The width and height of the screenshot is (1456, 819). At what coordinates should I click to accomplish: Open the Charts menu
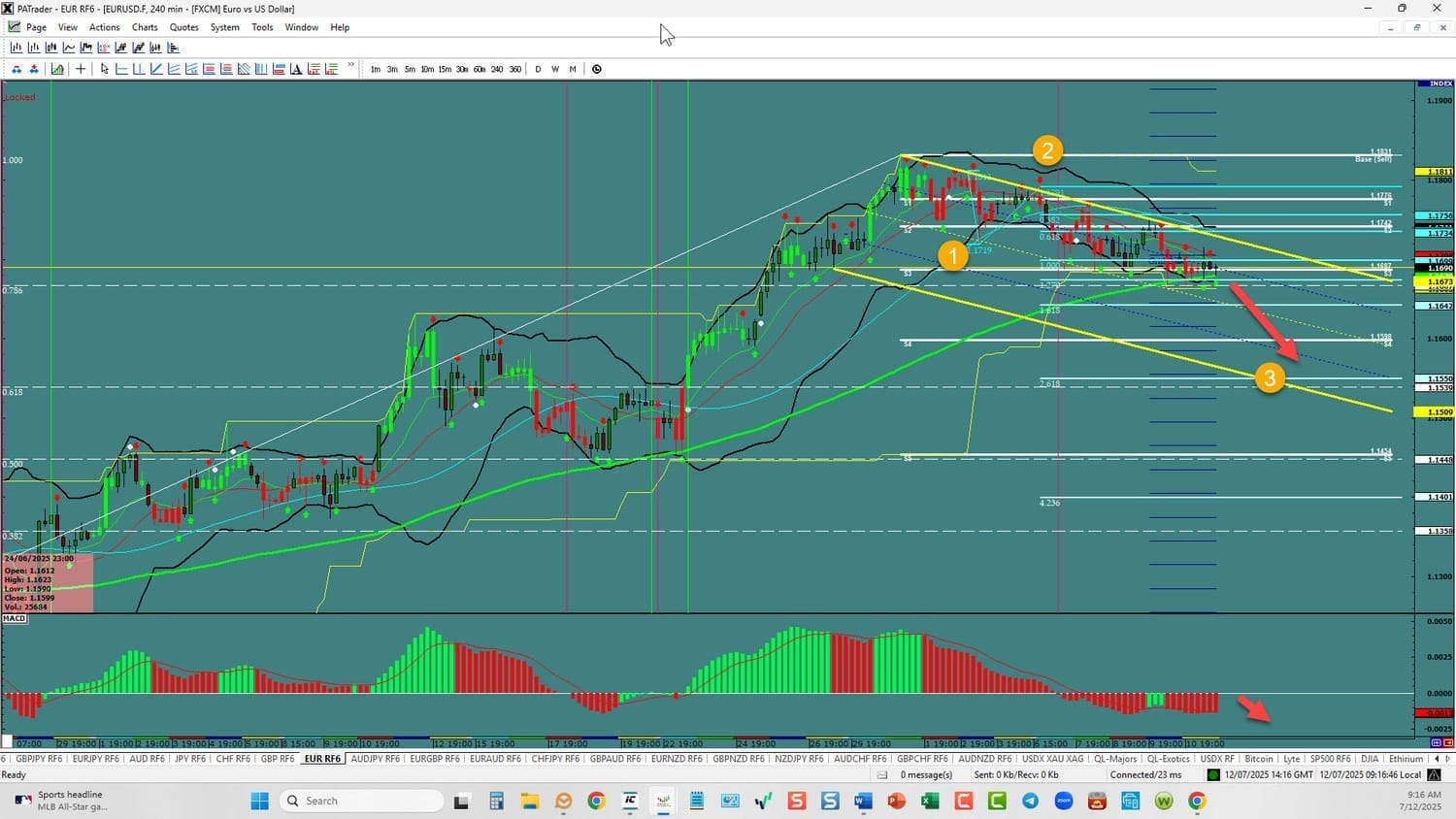(145, 27)
